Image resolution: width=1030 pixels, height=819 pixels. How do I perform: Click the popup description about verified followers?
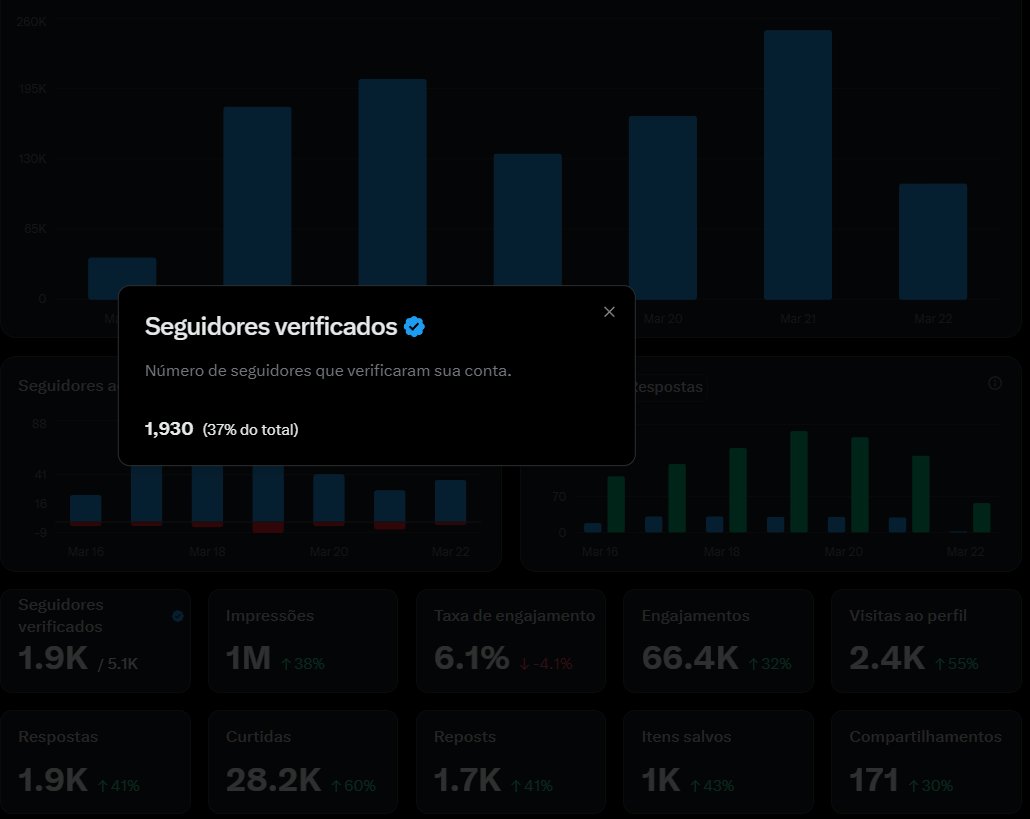click(328, 370)
